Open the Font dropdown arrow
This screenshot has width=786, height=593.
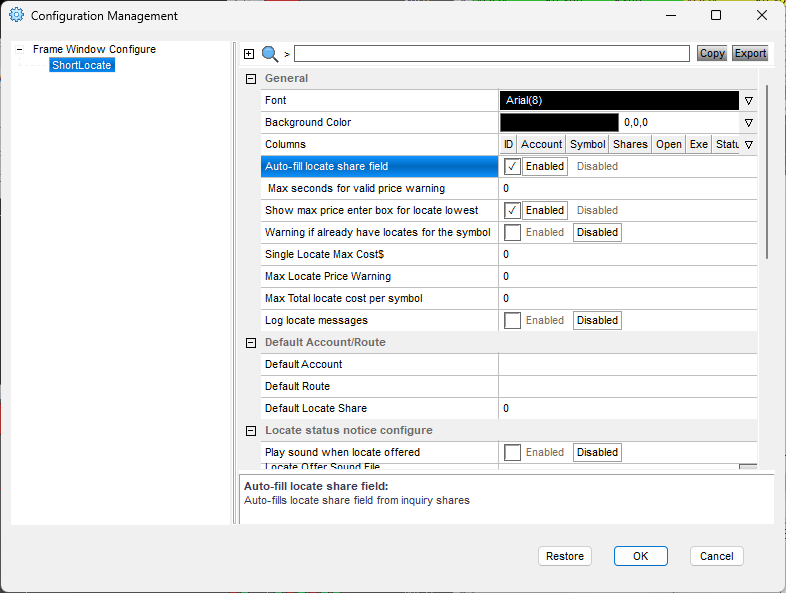[748, 101]
